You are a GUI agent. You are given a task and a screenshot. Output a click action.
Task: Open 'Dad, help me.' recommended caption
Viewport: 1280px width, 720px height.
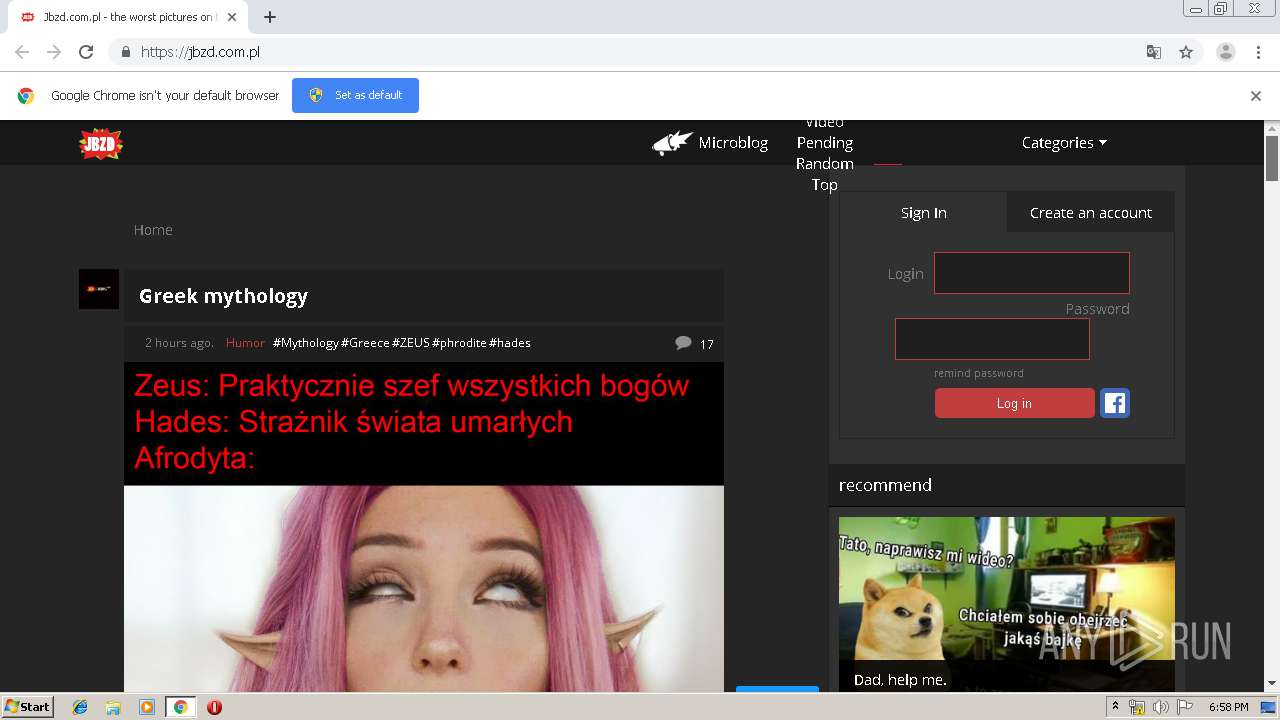[900, 680]
